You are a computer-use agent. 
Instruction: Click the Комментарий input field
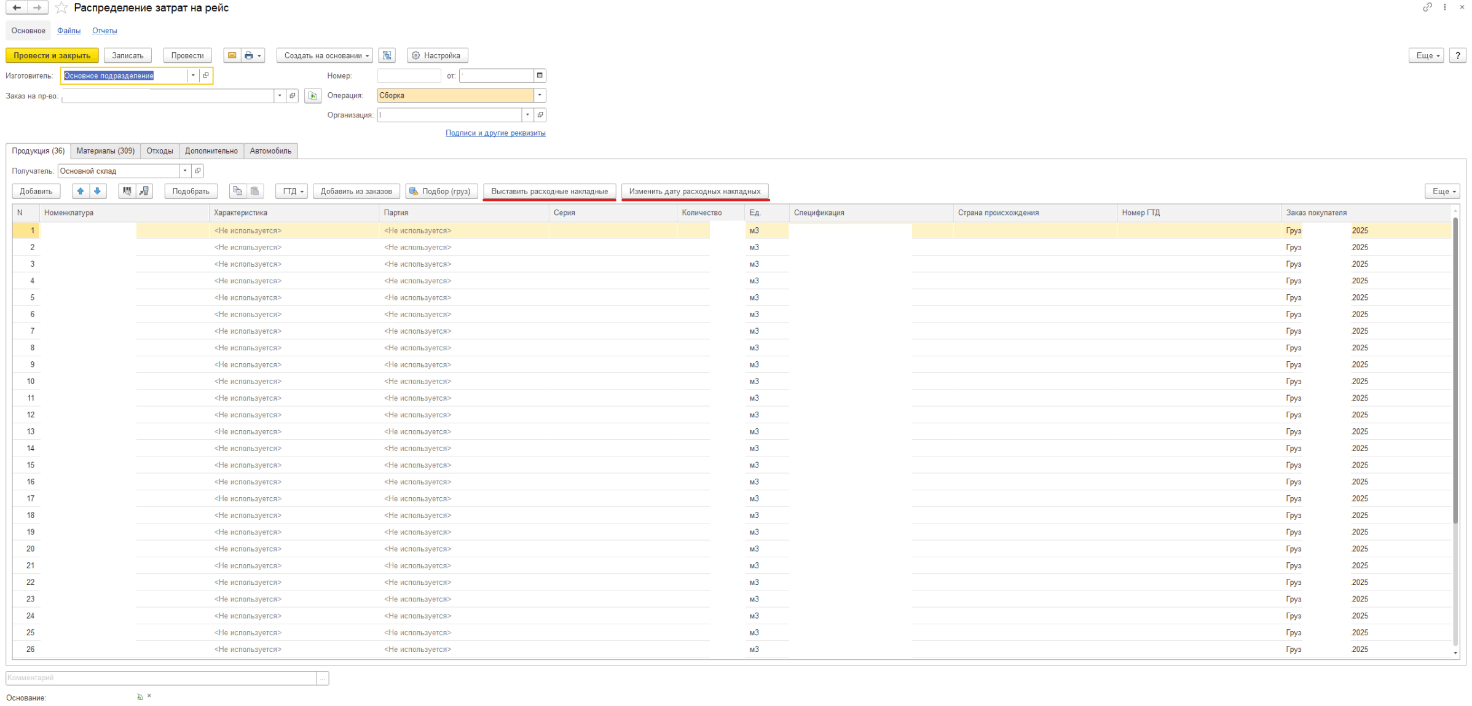[x=160, y=678]
